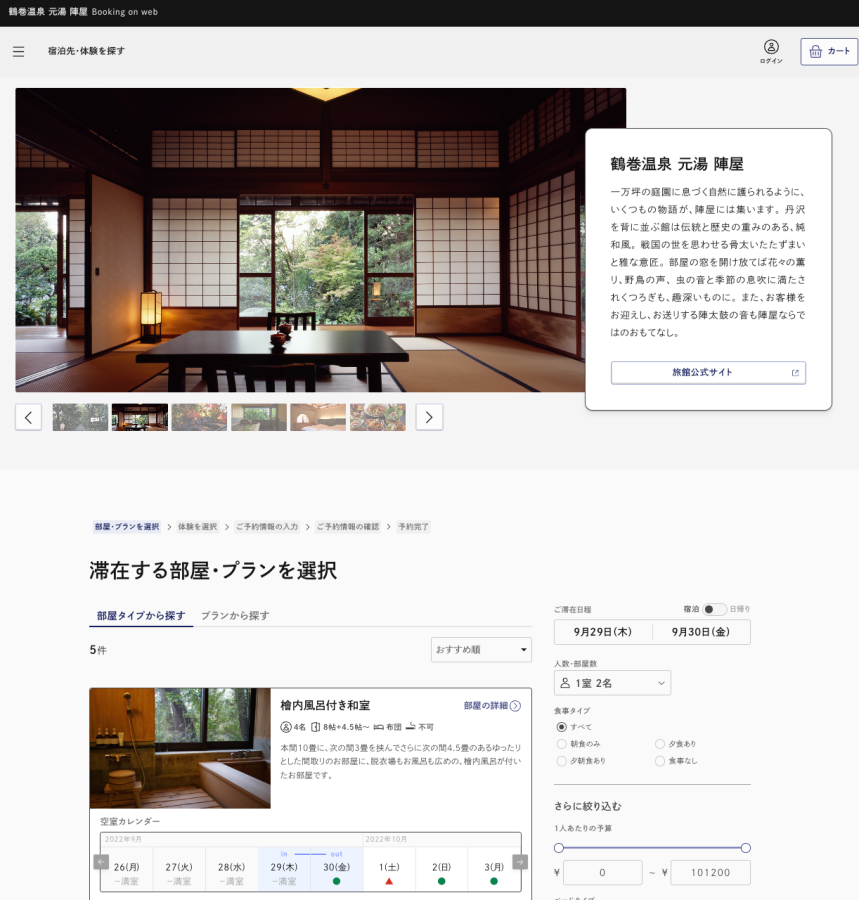Expand the 1室 2名 guests dropdown
The width and height of the screenshot is (859, 900).
[x=612, y=683]
